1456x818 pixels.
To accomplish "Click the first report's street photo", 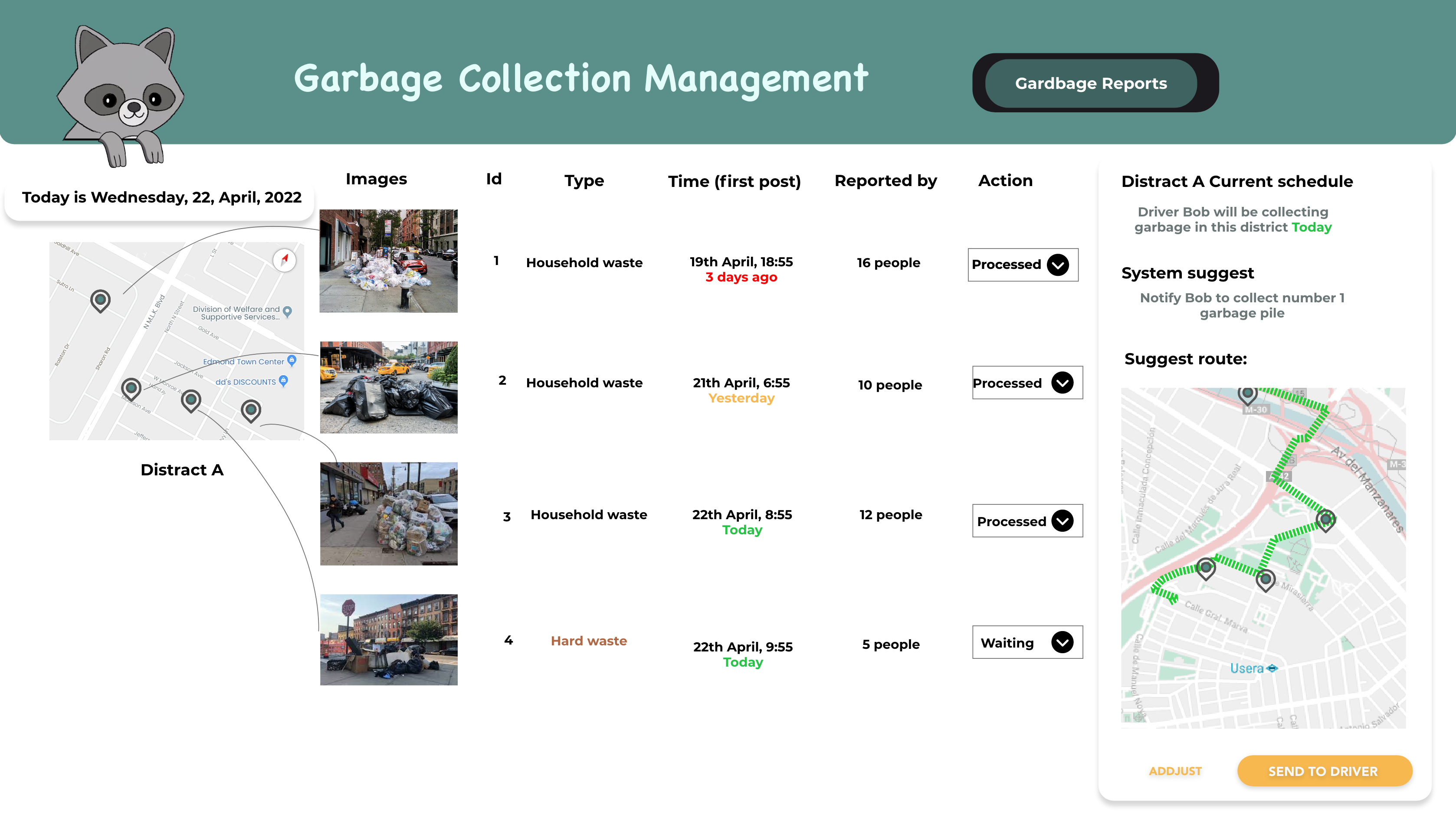I will click(x=389, y=261).
